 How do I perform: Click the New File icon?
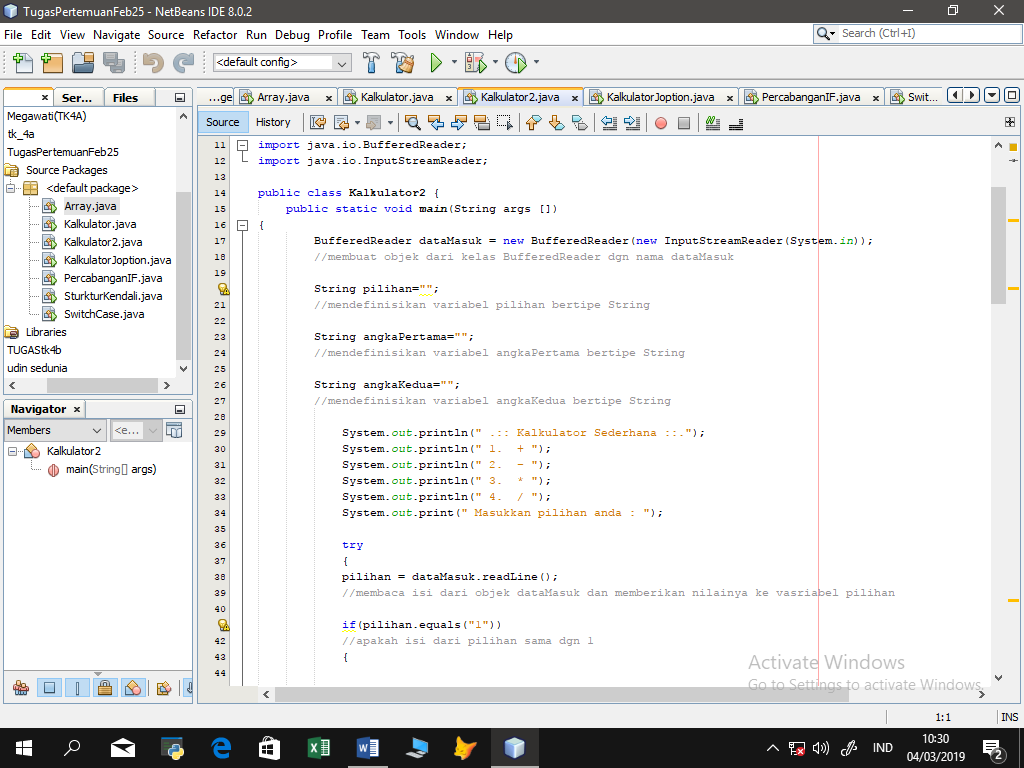pos(21,62)
